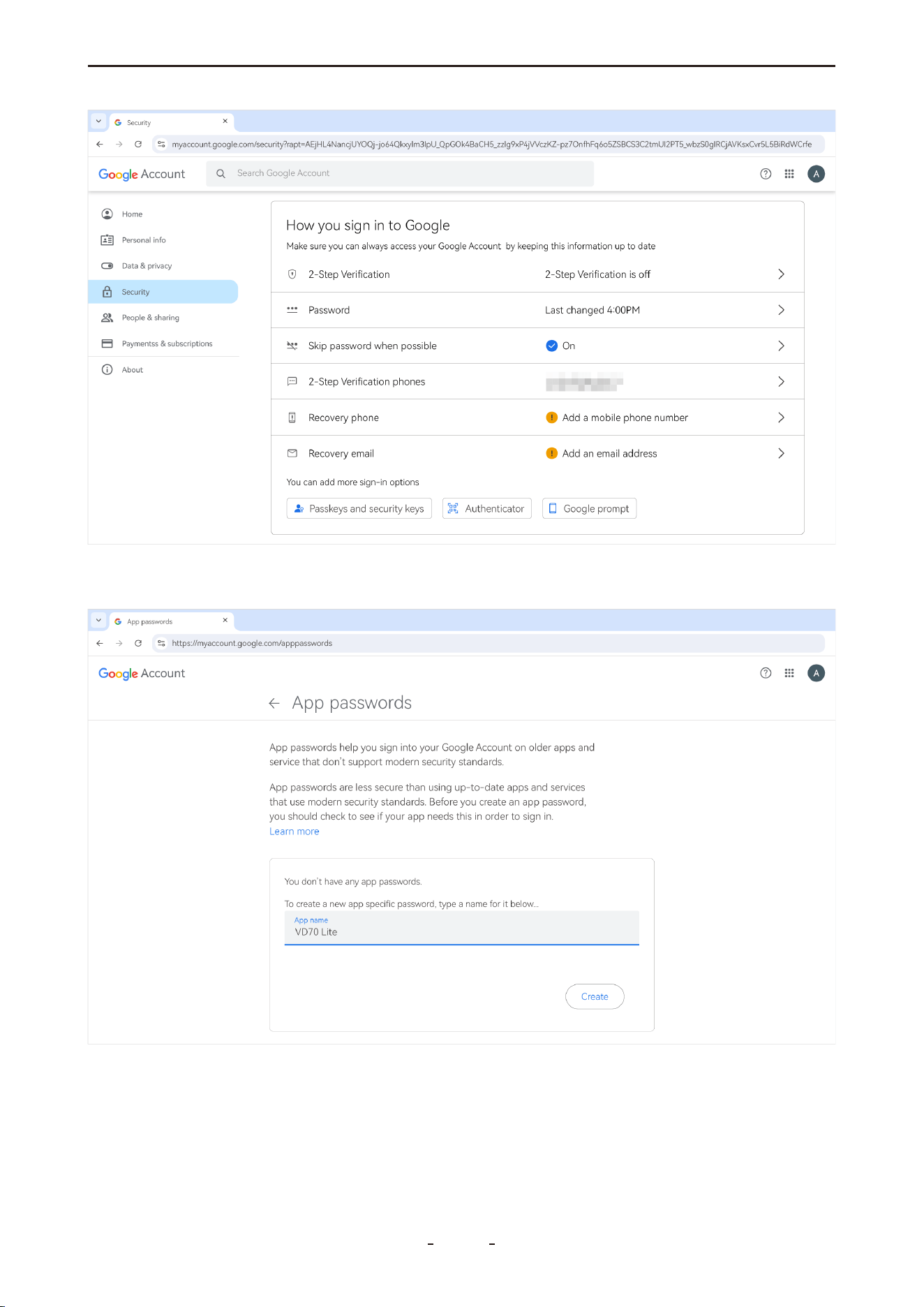924x1307 pixels.
Task: Click the account avatar on App passwords page
Action: [816, 673]
